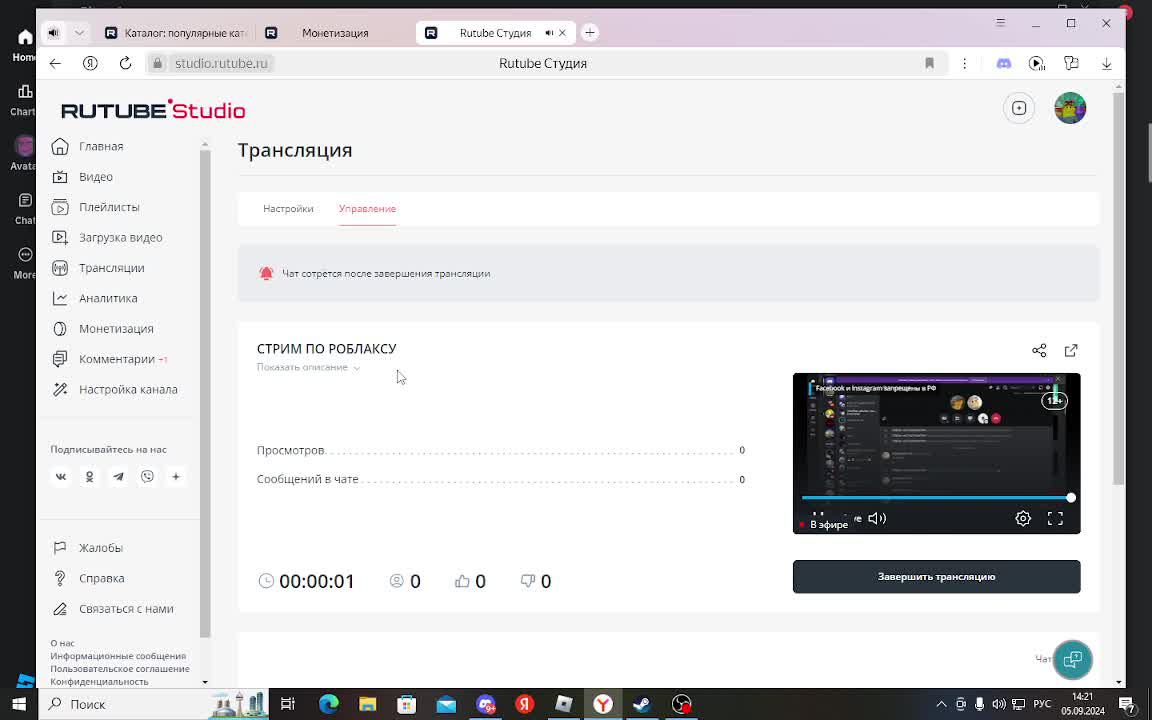
Task: Open the Discord browser extension
Action: point(1004,63)
